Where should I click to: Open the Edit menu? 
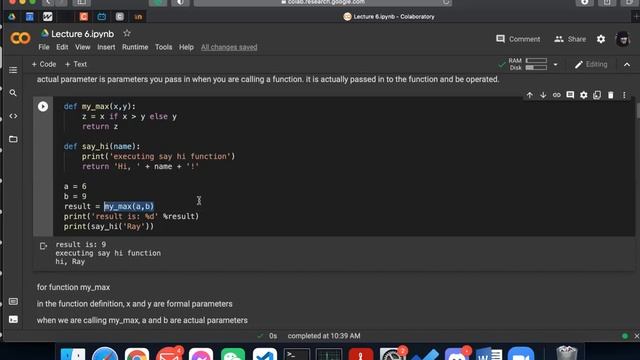[62, 47]
